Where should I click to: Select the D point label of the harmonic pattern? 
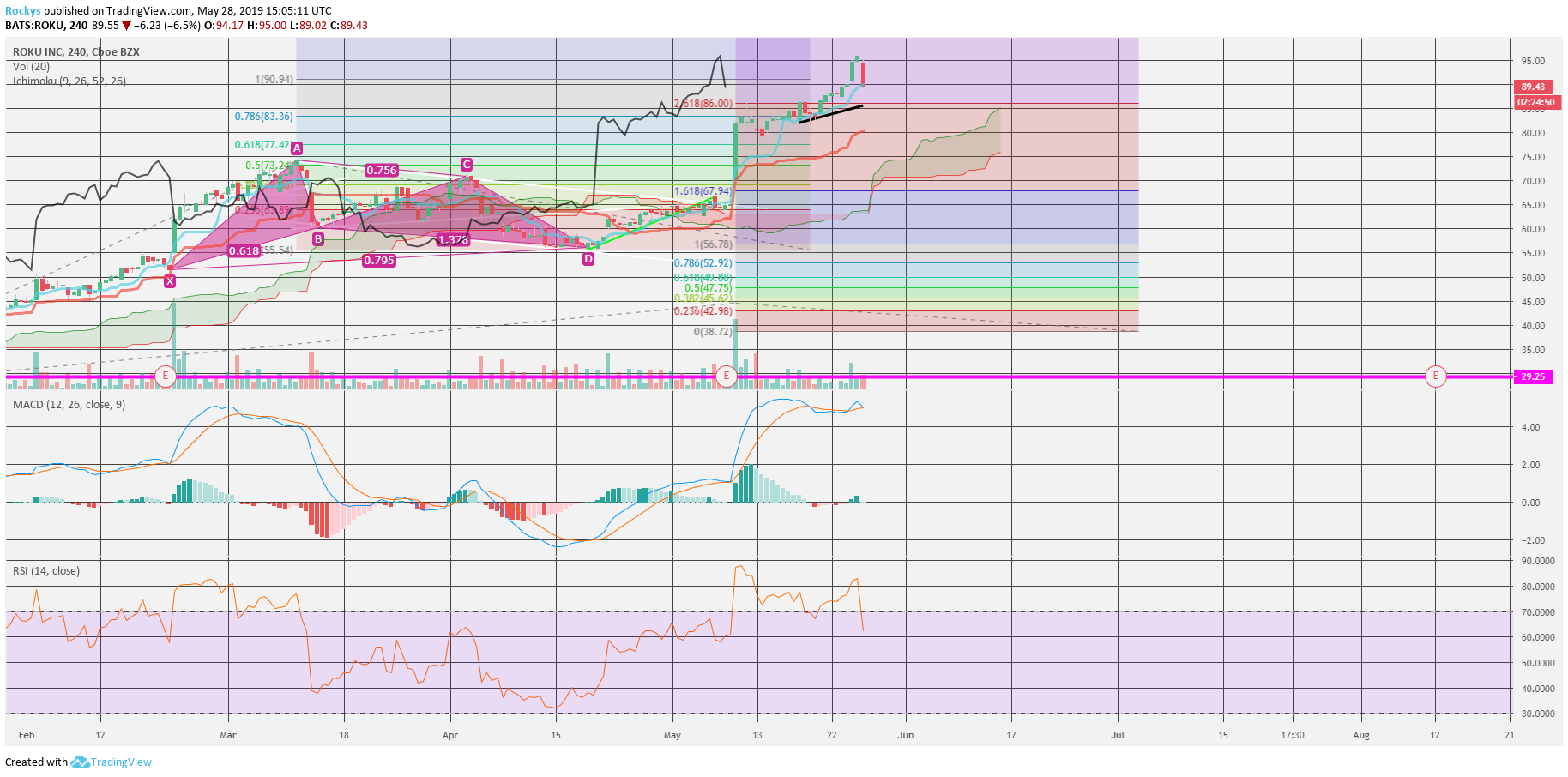[x=588, y=259]
